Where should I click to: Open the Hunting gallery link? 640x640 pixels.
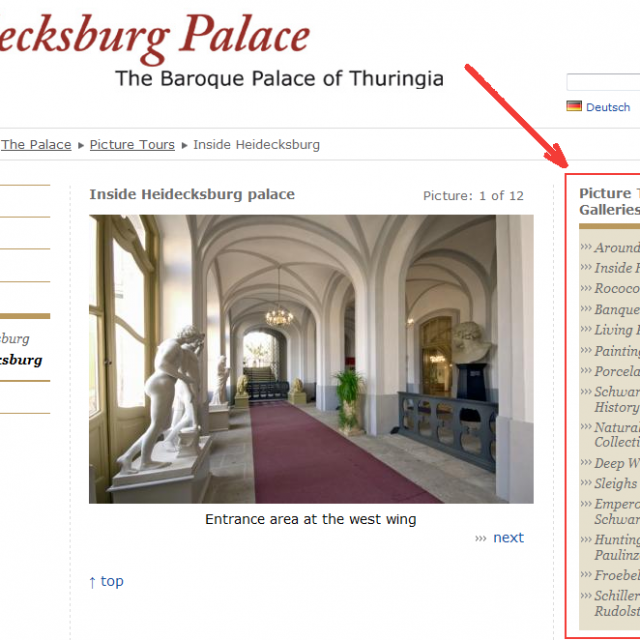(x=616, y=547)
